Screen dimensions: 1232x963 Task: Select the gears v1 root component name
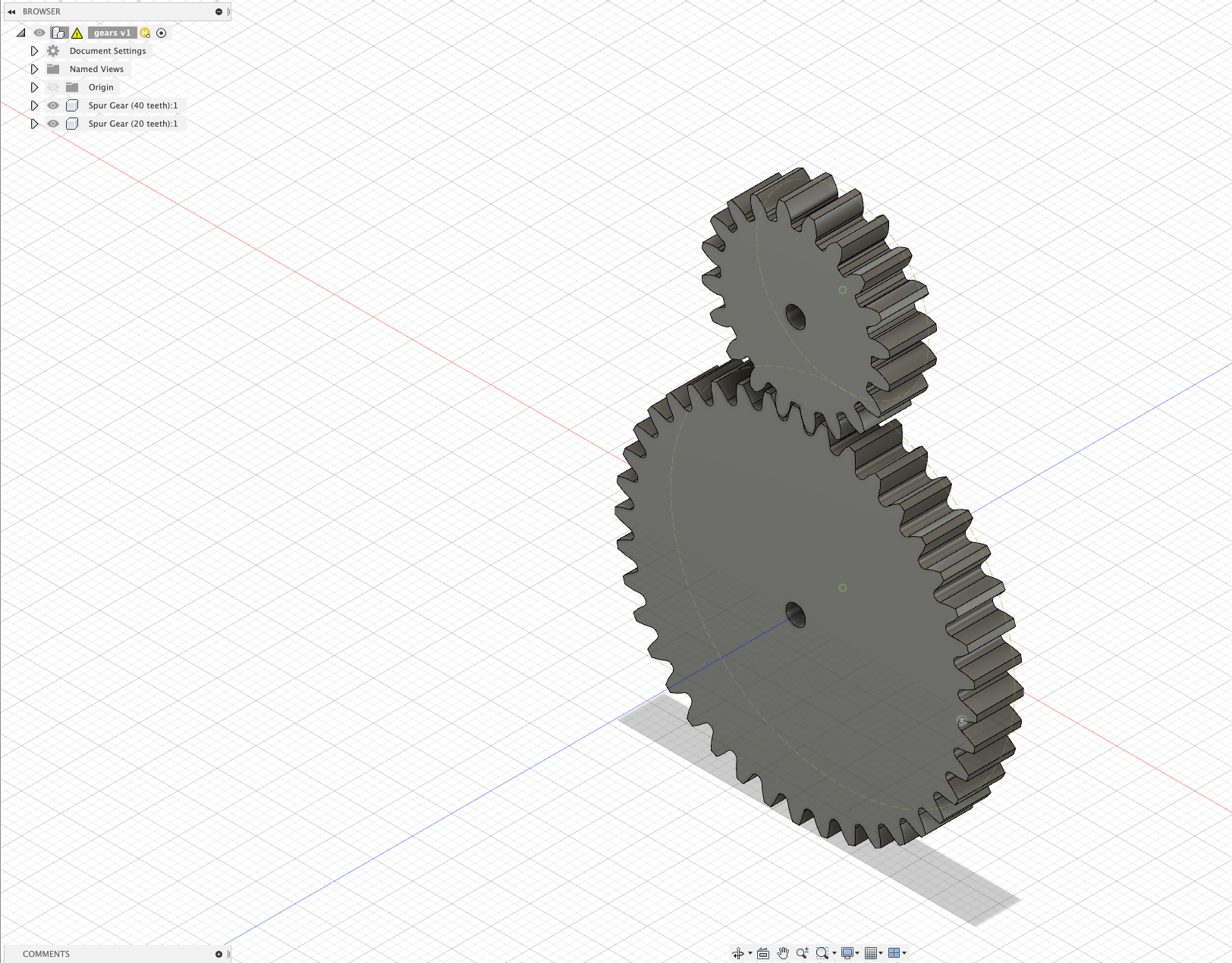pos(112,33)
